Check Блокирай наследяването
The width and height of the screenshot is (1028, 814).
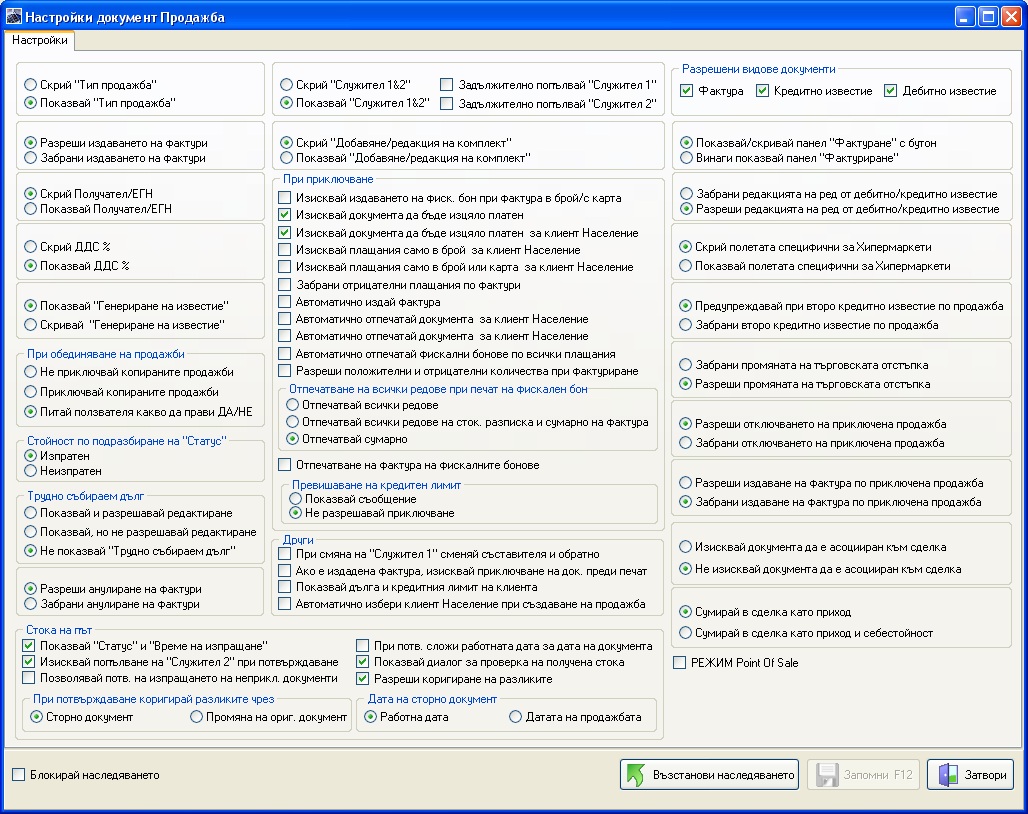[19, 775]
